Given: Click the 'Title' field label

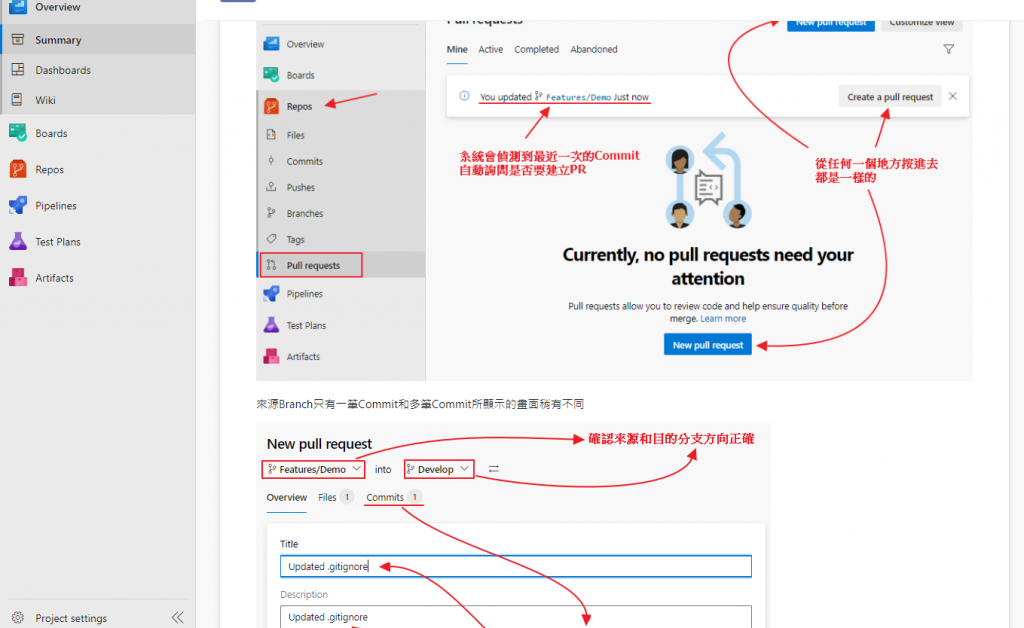Looking at the screenshot, I should pos(289,544).
